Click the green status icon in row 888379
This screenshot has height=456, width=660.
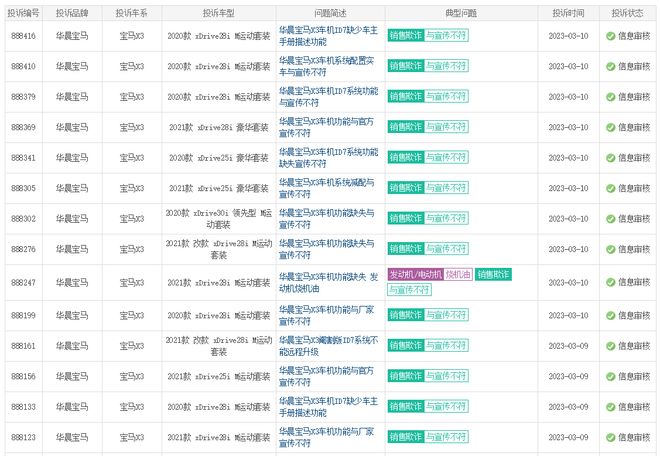point(611,97)
